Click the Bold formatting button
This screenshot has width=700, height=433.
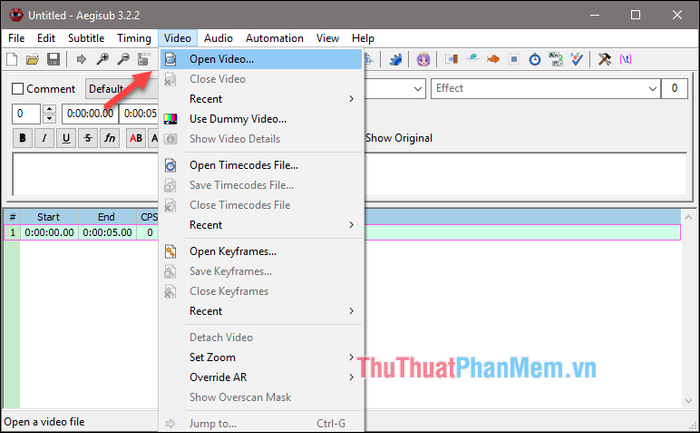[22, 138]
